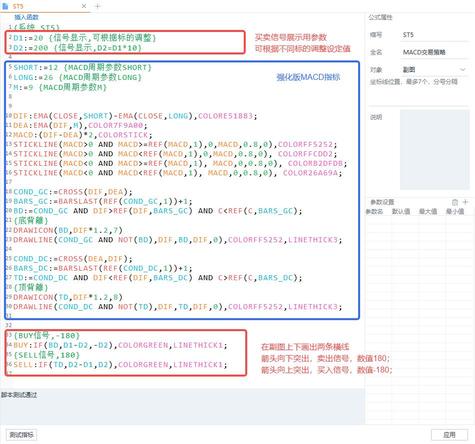Click the file icon on the ST5 tab
This screenshot has height=444, width=475.
(5, 6)
